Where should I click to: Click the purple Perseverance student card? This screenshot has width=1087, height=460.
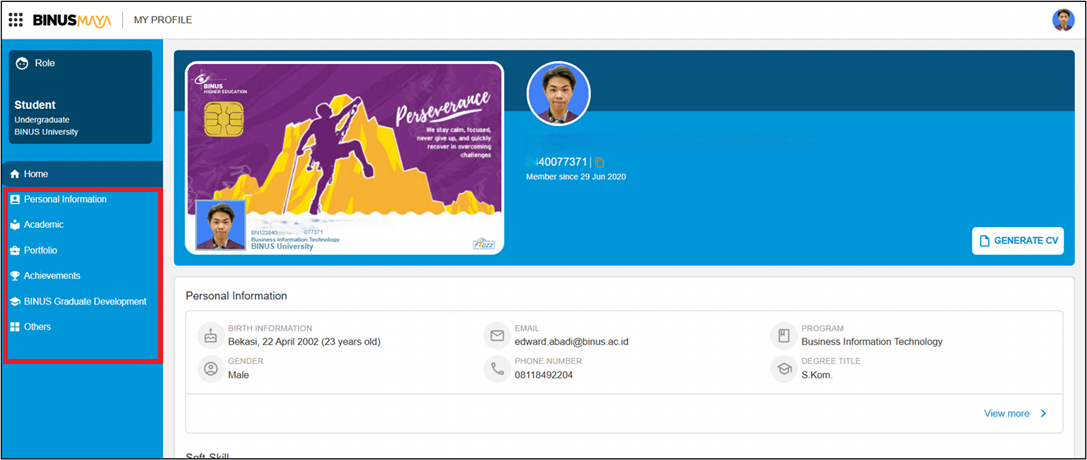[x=345, y=158]
